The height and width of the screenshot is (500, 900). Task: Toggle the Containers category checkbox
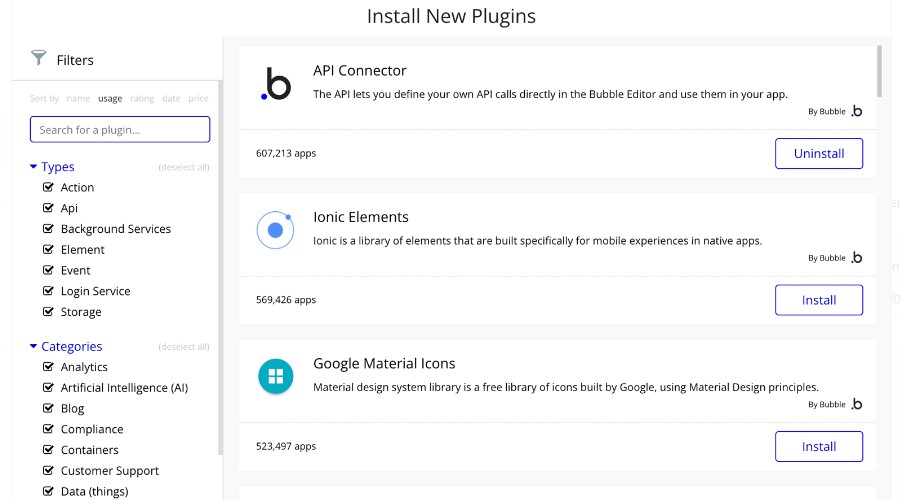tap(48, 449)
